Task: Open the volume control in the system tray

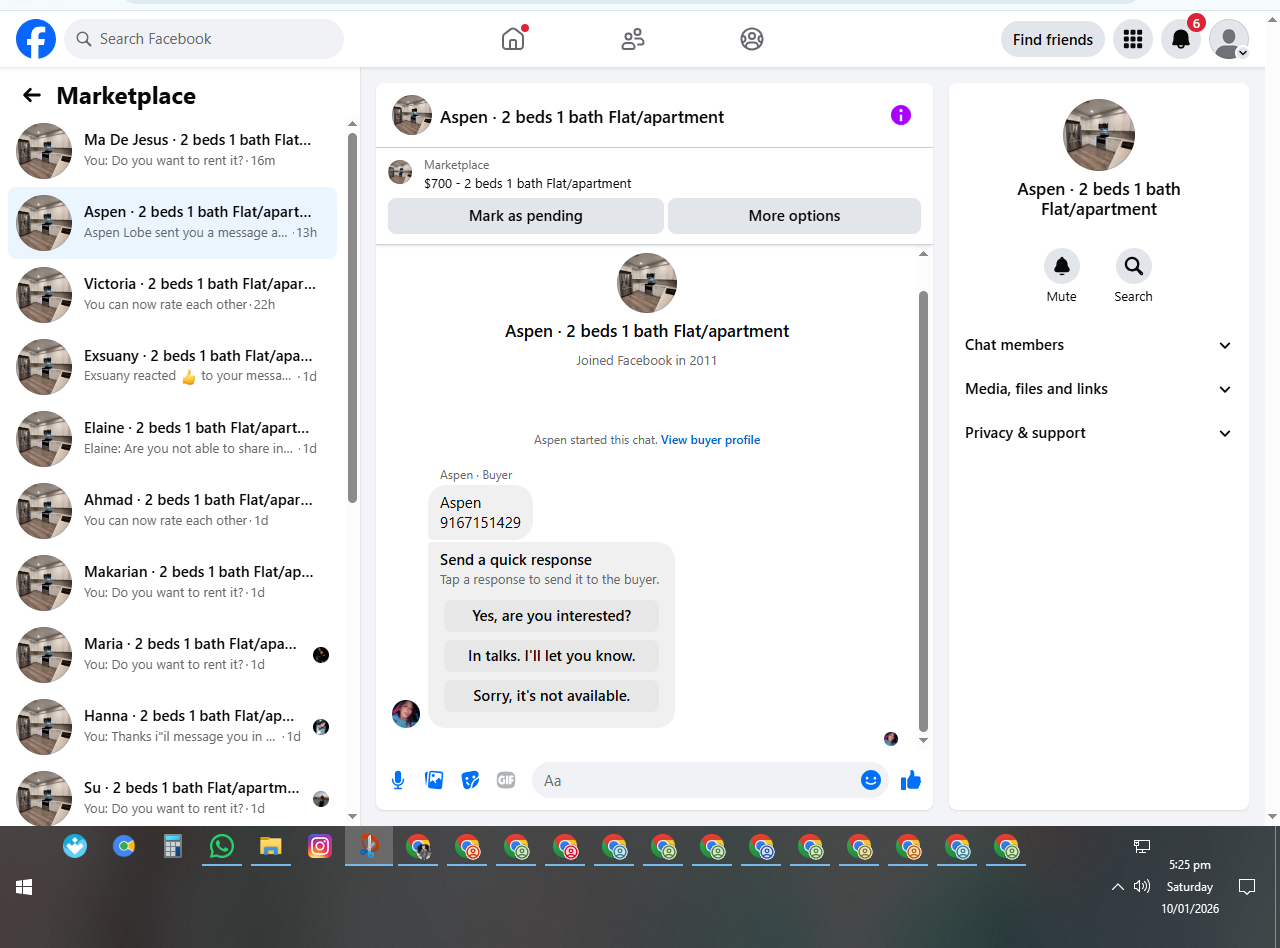Action: [1142, 886]
